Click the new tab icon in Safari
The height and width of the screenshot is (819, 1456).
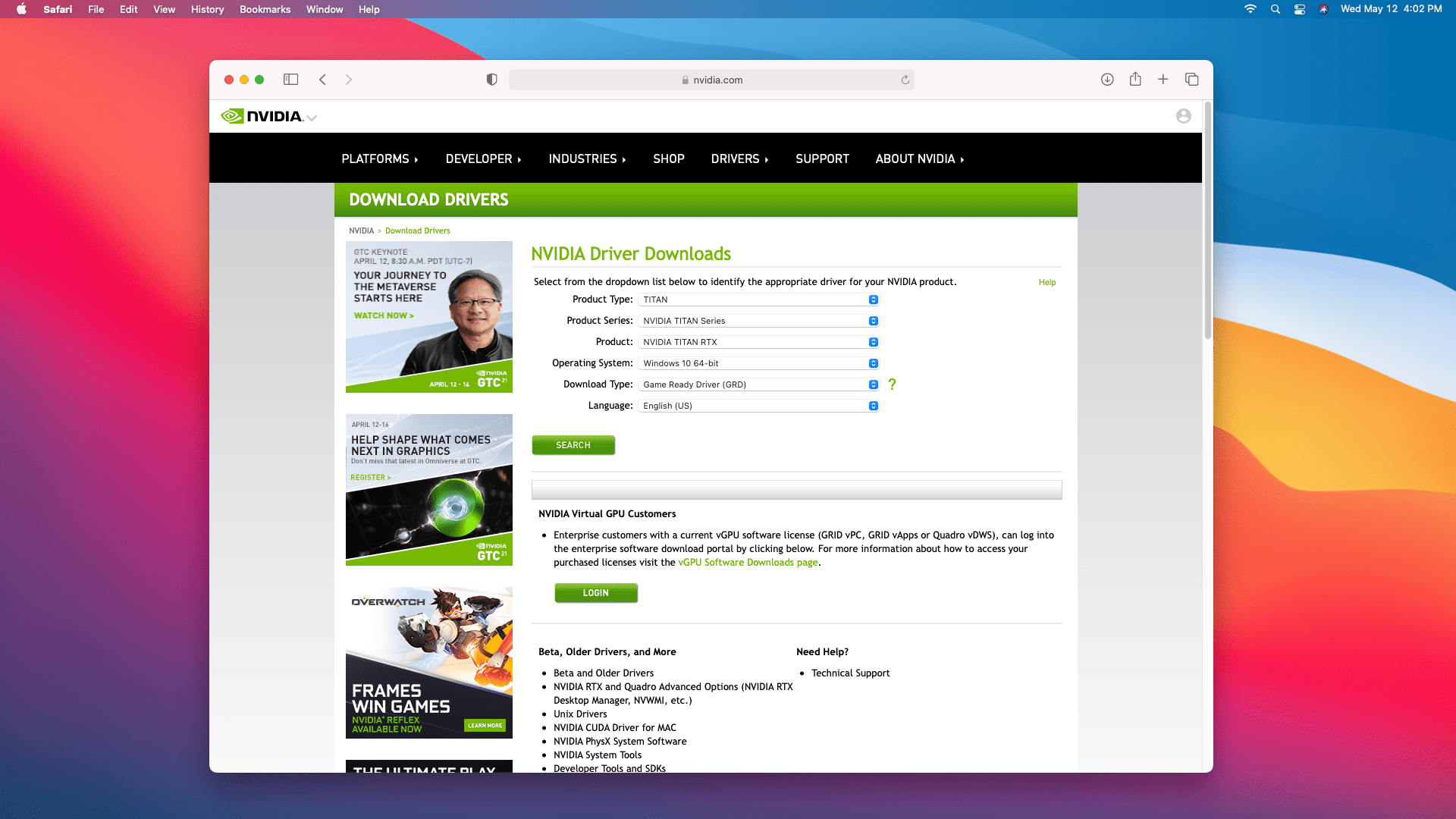tap(1162, 79)
